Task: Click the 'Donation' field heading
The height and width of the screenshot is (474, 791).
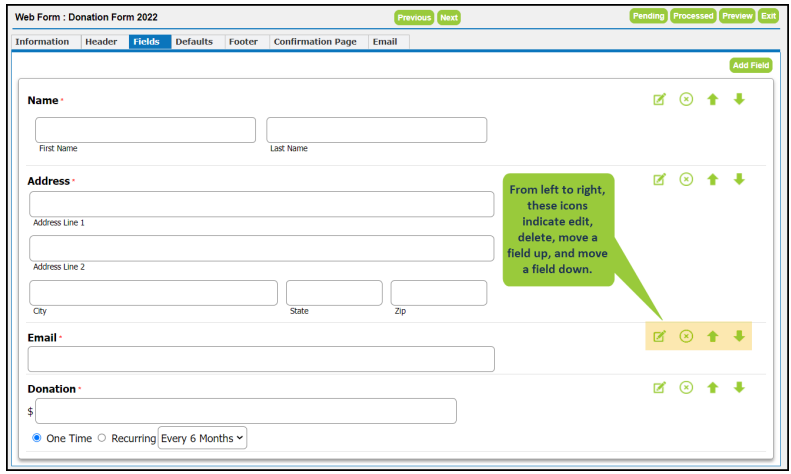Action: pyautogui.click(x=51, y=389)
